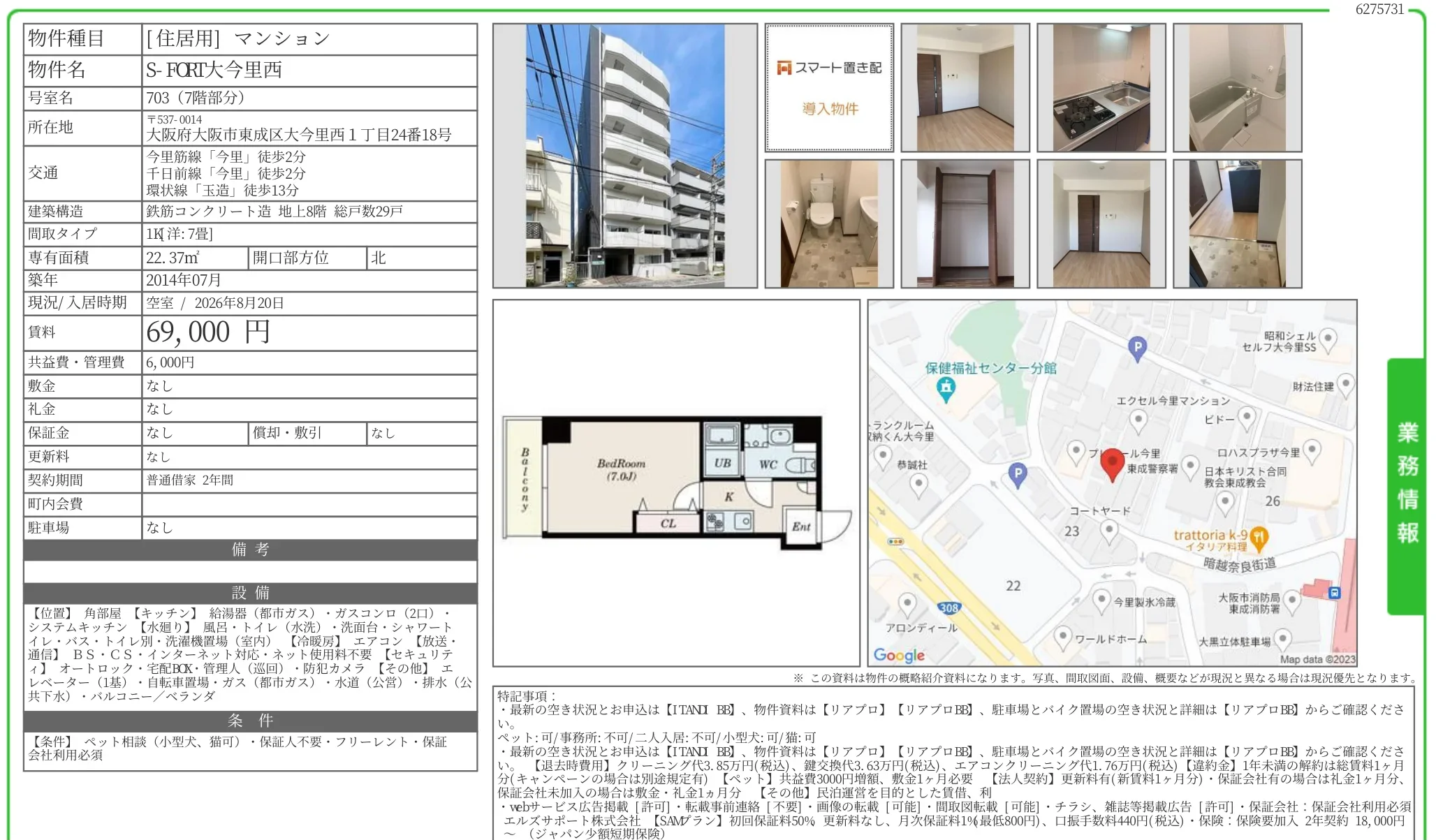The image size is (1436, 840).
Task: Open the toilet room photo
Action: click(x=829, y=223)
